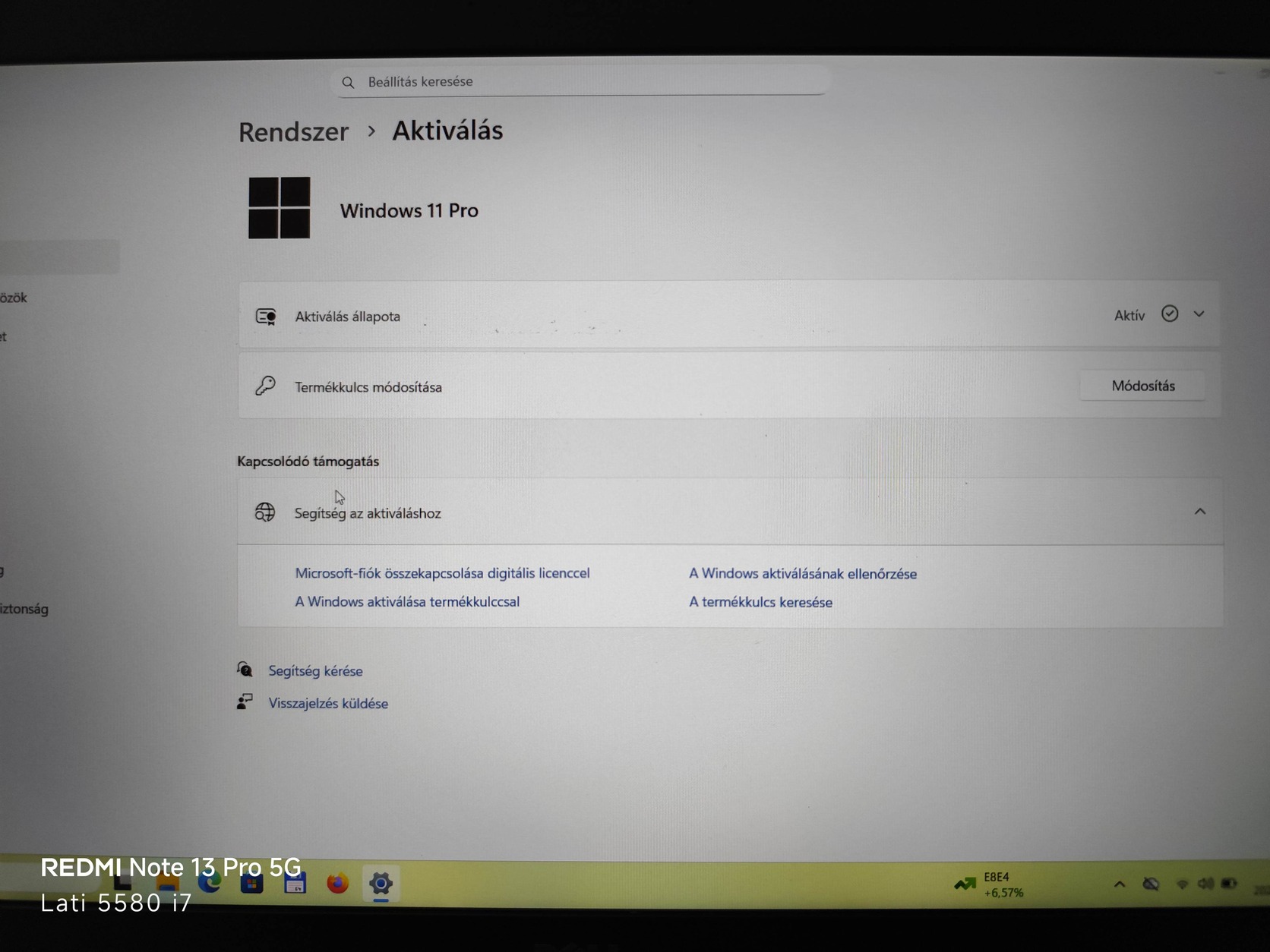Open 'A termékkulcs keresése' link
The height and width of the screenshot is (952, 1270).
760,602
